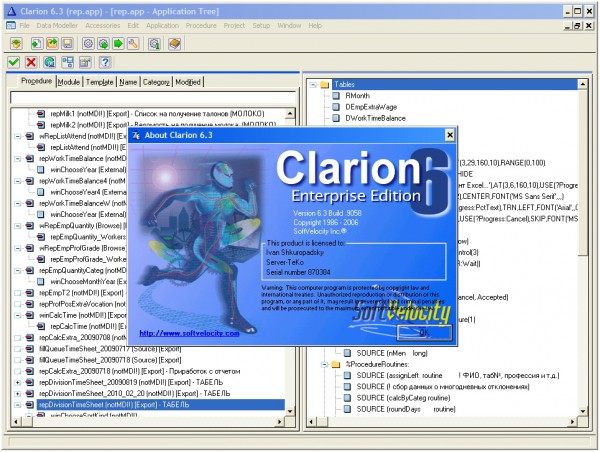Click the green arrow Run icon

(118, 44)
